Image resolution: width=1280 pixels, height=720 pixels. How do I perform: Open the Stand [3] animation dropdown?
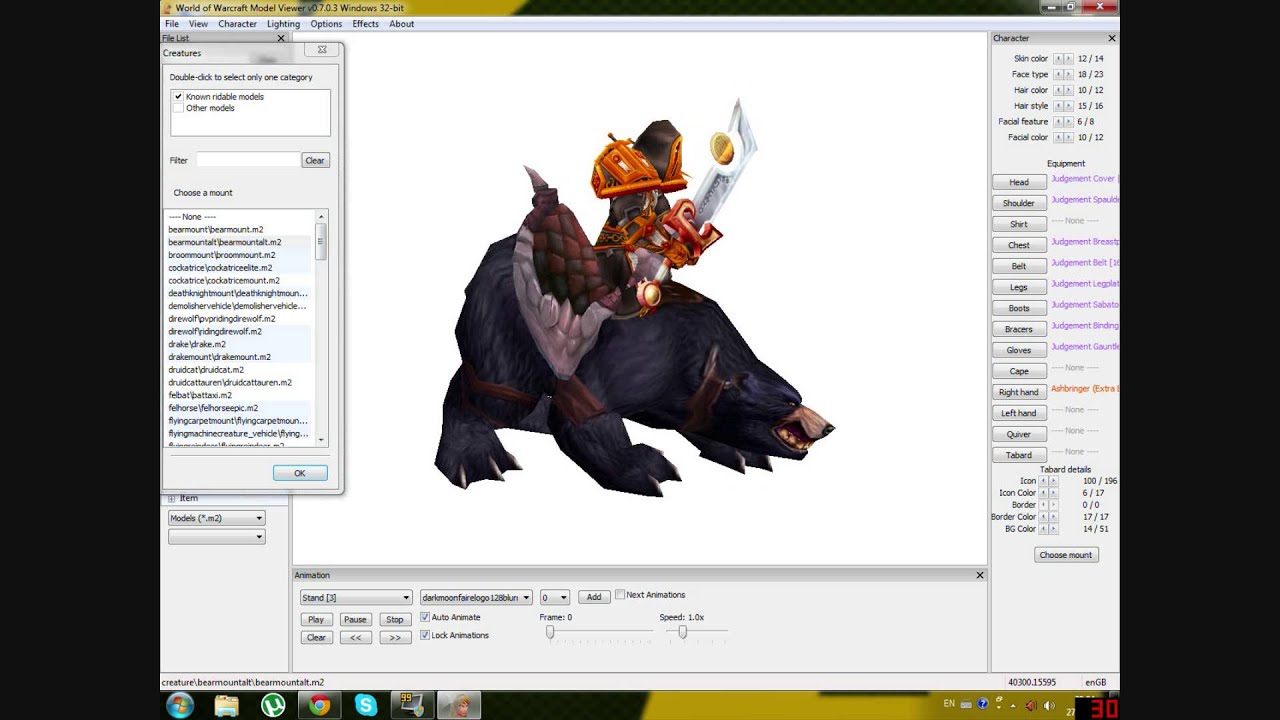[356, 597]
